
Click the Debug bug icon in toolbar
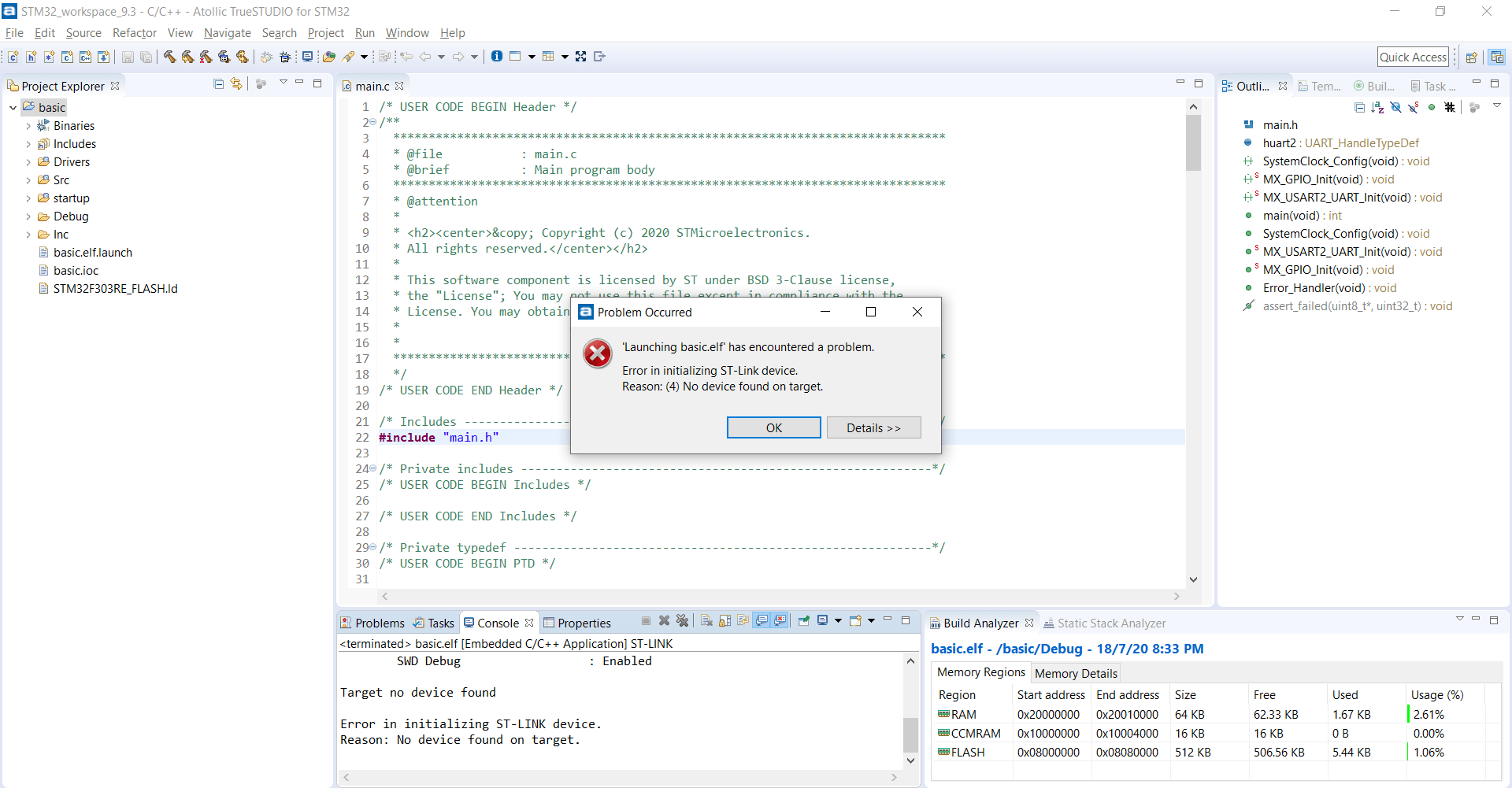[x=285, y=57]
